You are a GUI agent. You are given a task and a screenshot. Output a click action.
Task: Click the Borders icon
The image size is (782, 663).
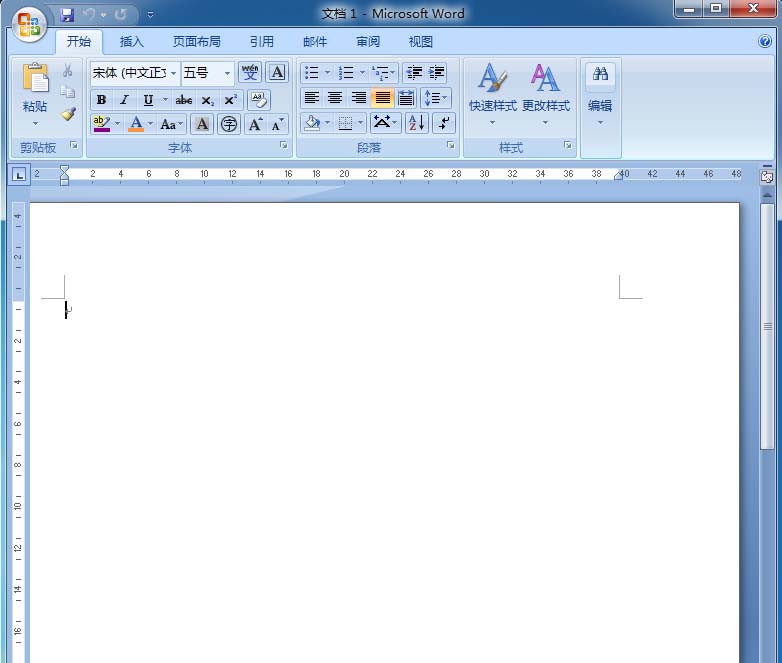click(345, 123)
